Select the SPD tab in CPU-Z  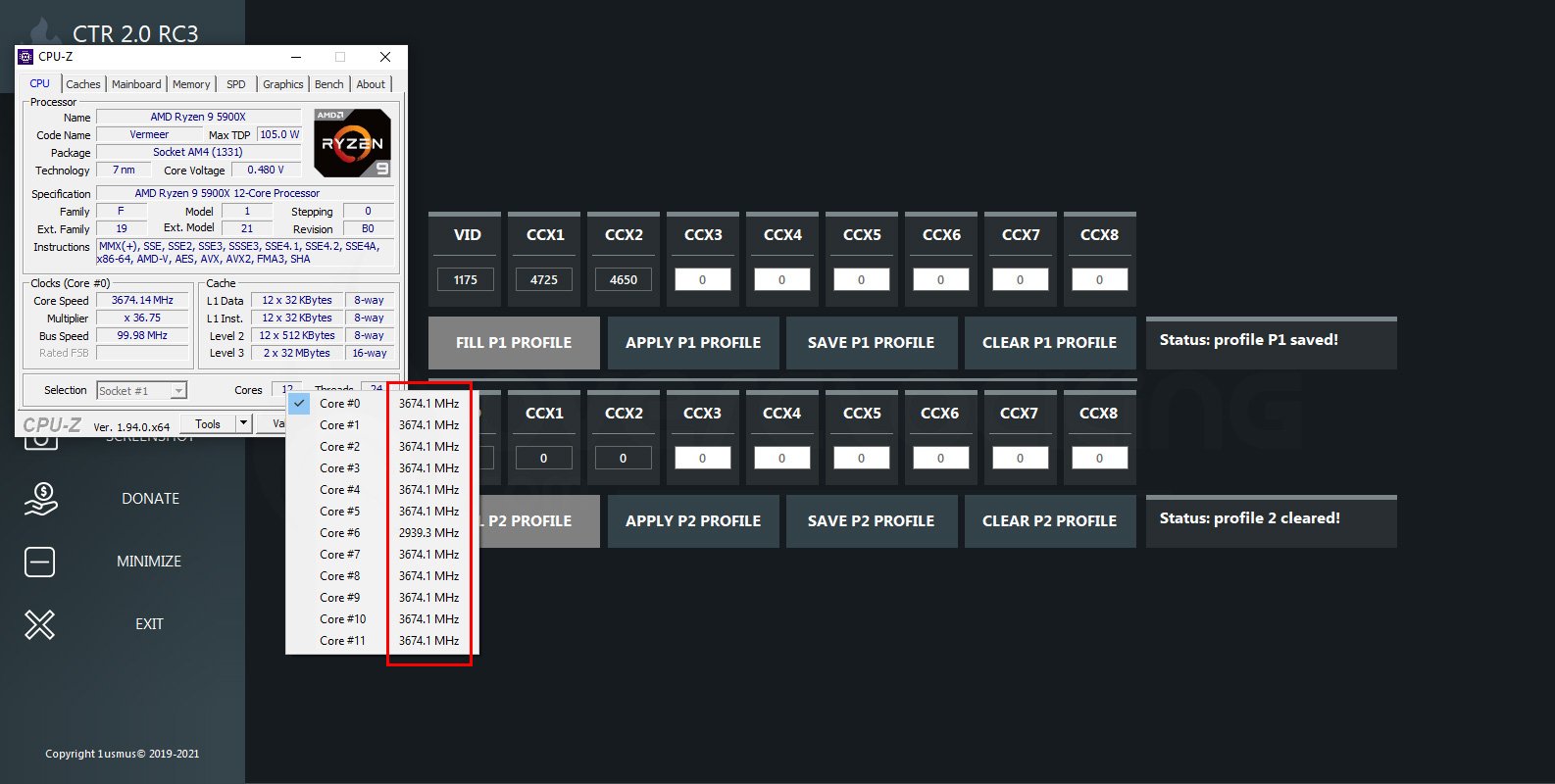coord(236,84)
